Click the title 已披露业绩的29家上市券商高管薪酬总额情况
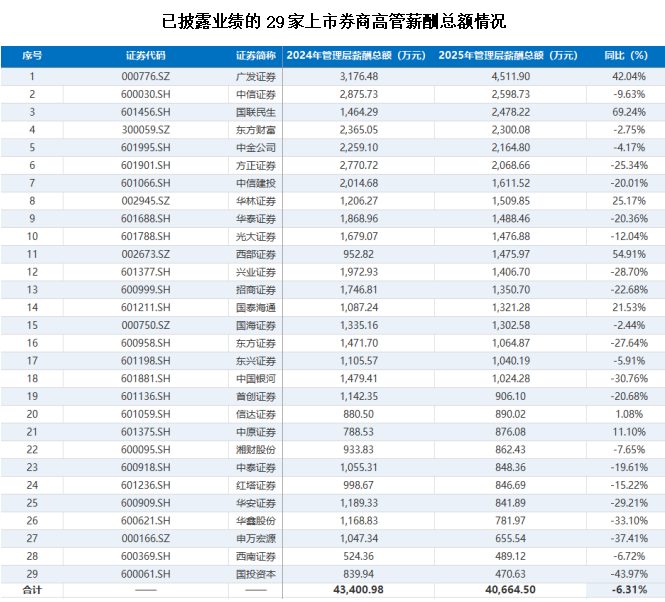This screenshot has width=665, height=602. (334, 22)
